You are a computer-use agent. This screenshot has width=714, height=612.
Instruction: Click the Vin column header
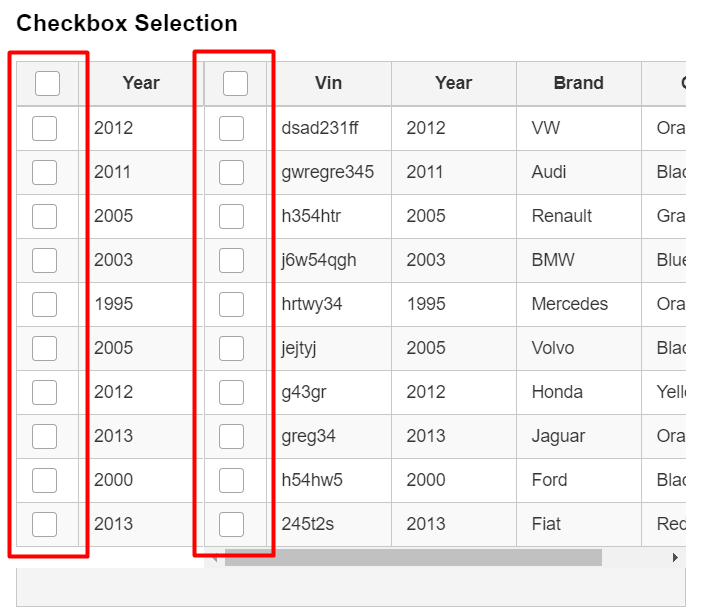328,83
